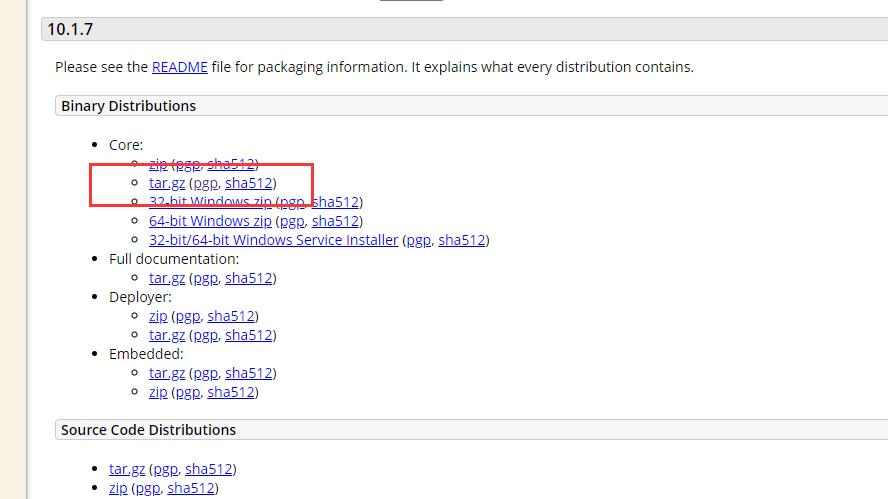Download the Deployer zip file
The height and width of the screenshot is (499, 888).
158,316
